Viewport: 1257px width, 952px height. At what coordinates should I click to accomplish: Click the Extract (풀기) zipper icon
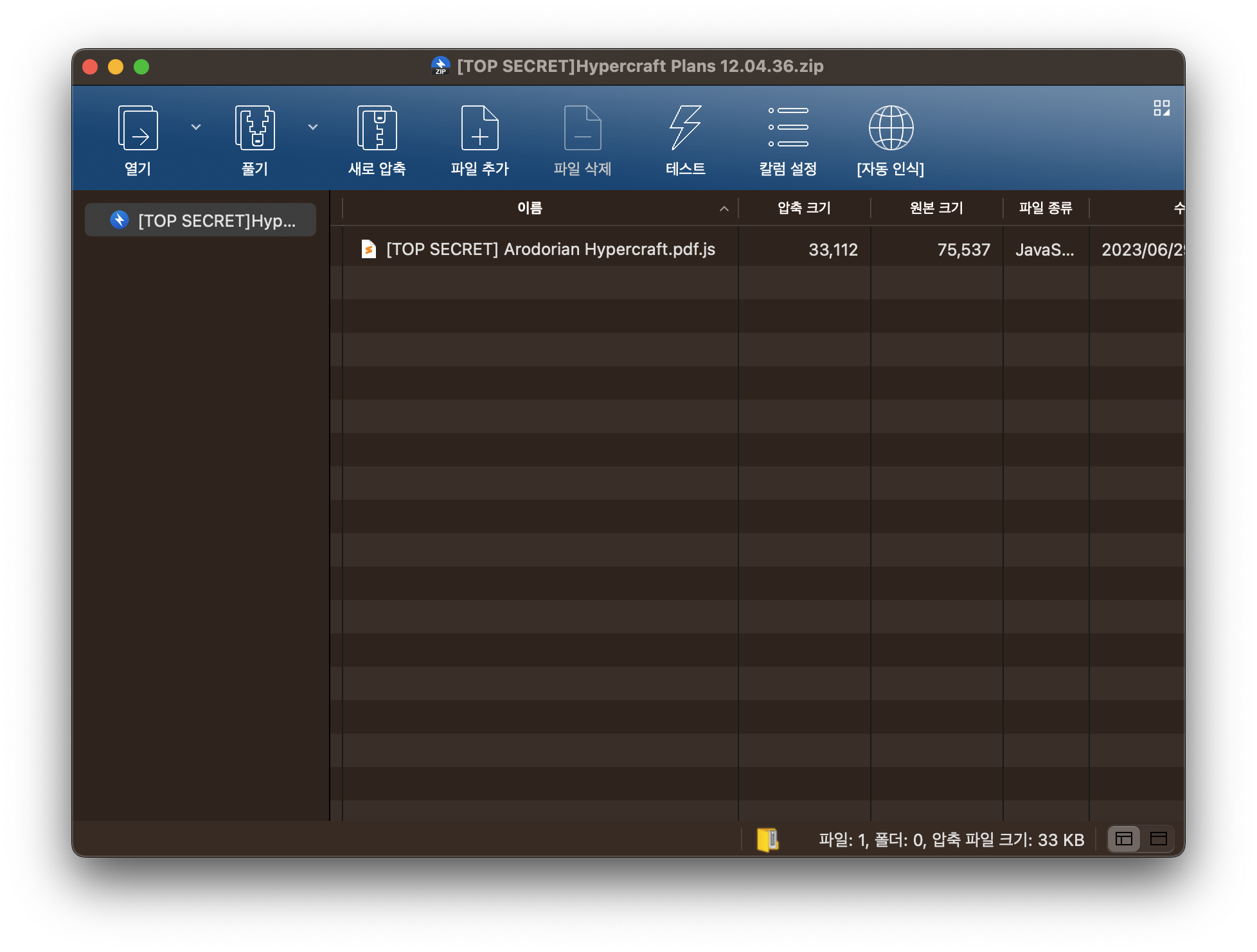pyautogui.click(x=254, y=128)
